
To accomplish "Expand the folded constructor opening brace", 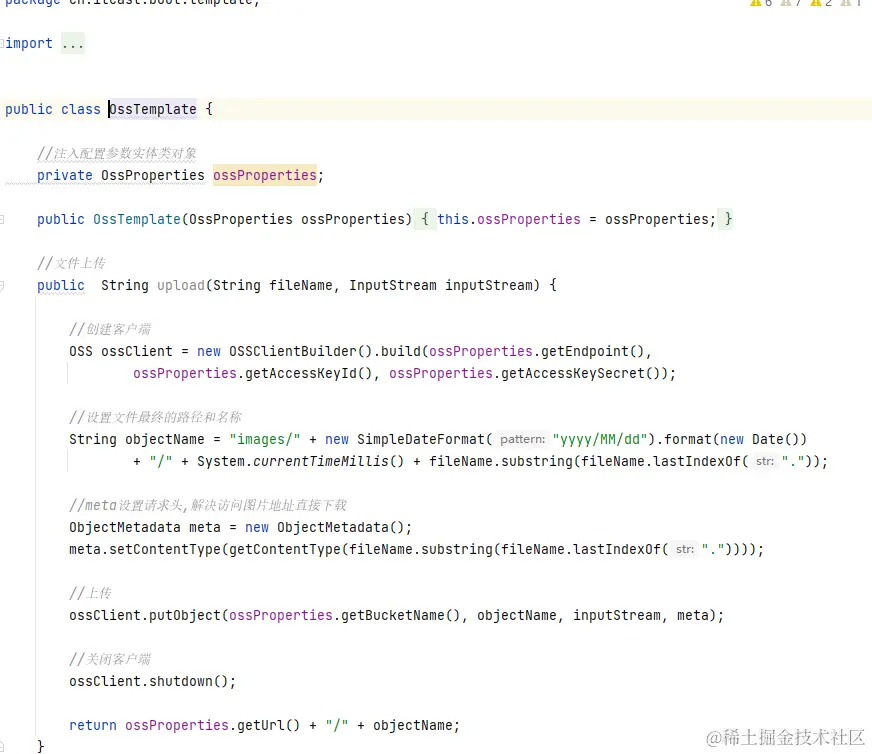I will coord(424,219).
